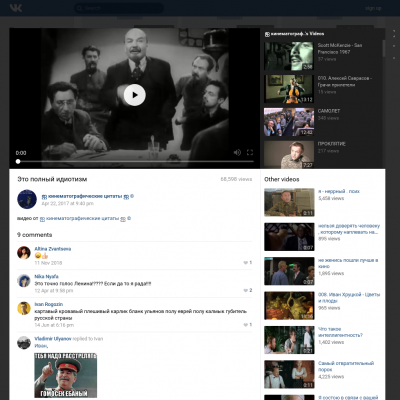Image resolution: width=400 pixels, height=400 pixels.
Task: Click the '9 comments' heading
Action: pos(35,235)
